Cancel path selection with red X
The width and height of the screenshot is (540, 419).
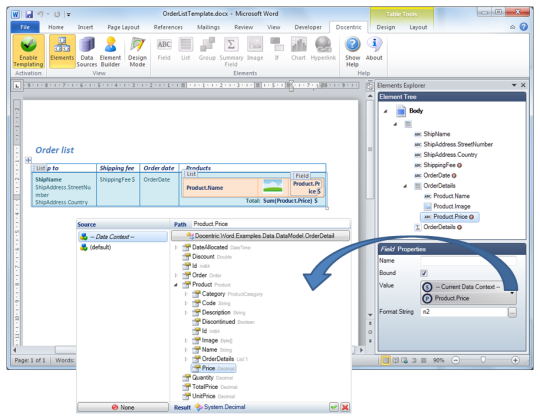345,407
